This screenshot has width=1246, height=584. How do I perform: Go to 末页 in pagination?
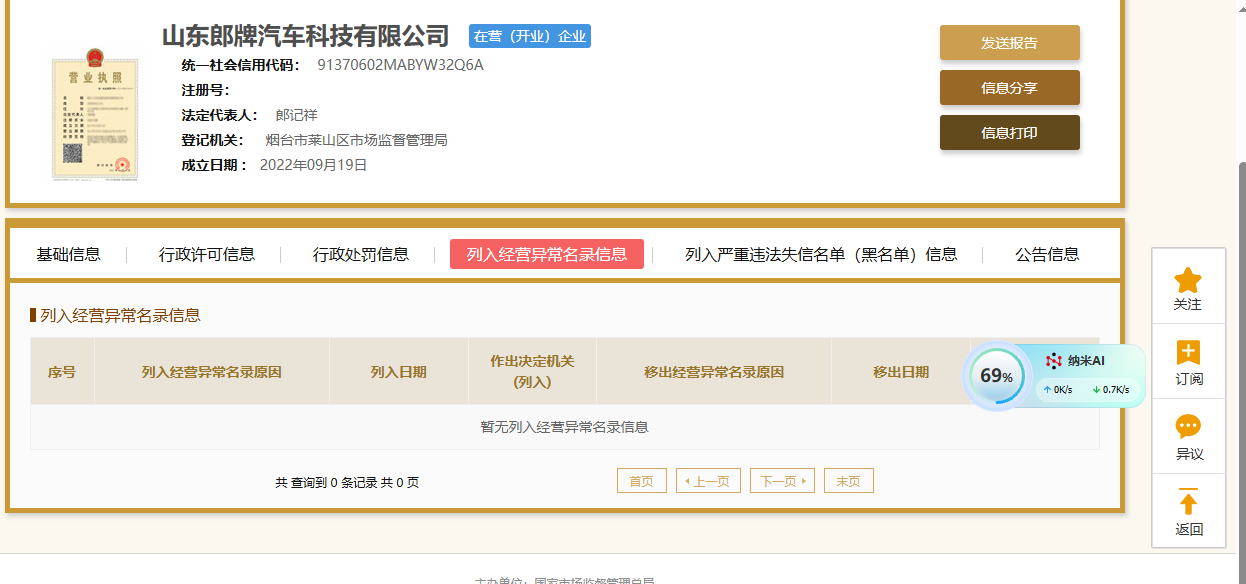tap(849, 481)
